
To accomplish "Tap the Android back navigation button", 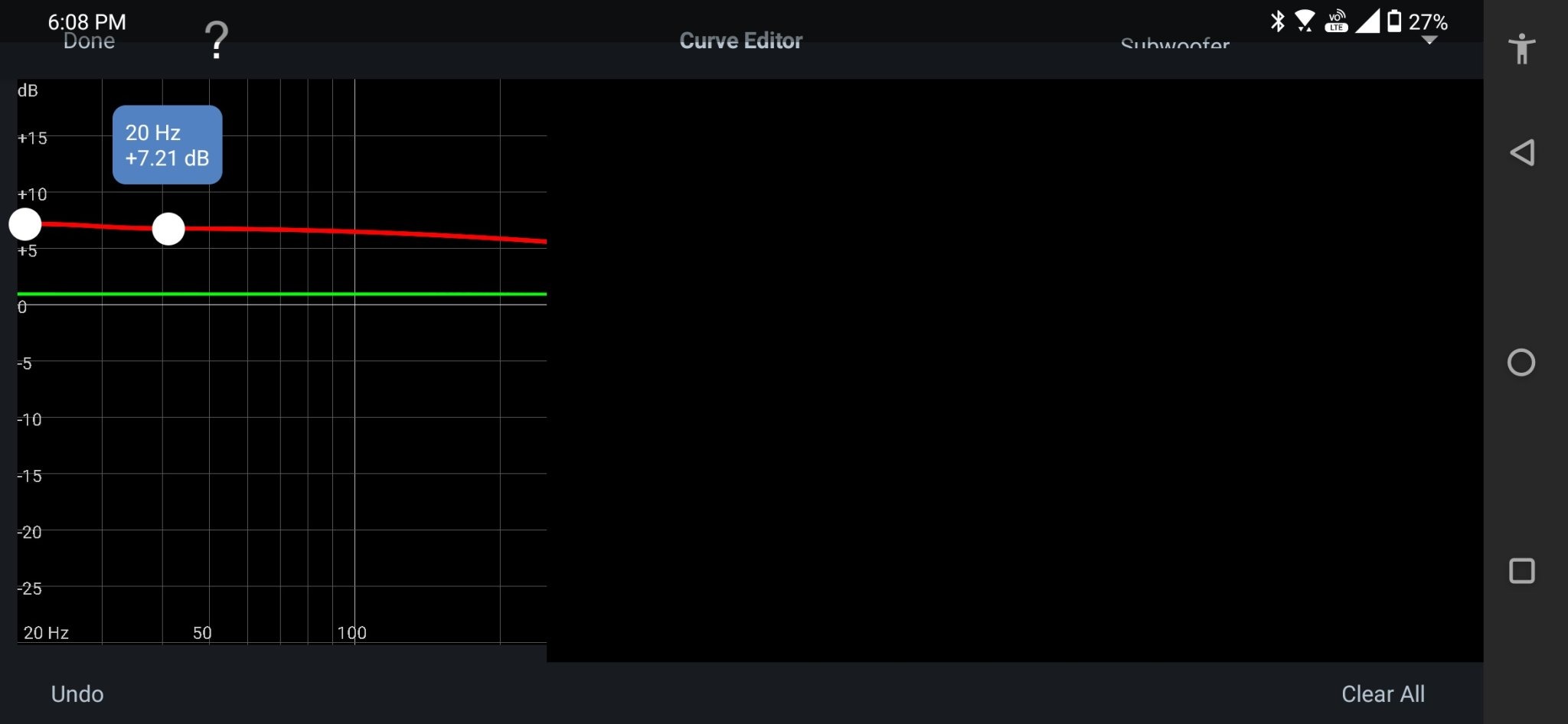I will [x=1522, y=152].
